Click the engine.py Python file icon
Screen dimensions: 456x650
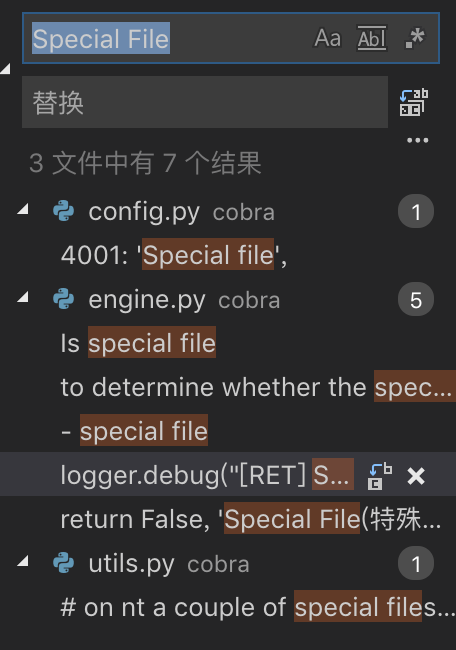click(63, 299)
